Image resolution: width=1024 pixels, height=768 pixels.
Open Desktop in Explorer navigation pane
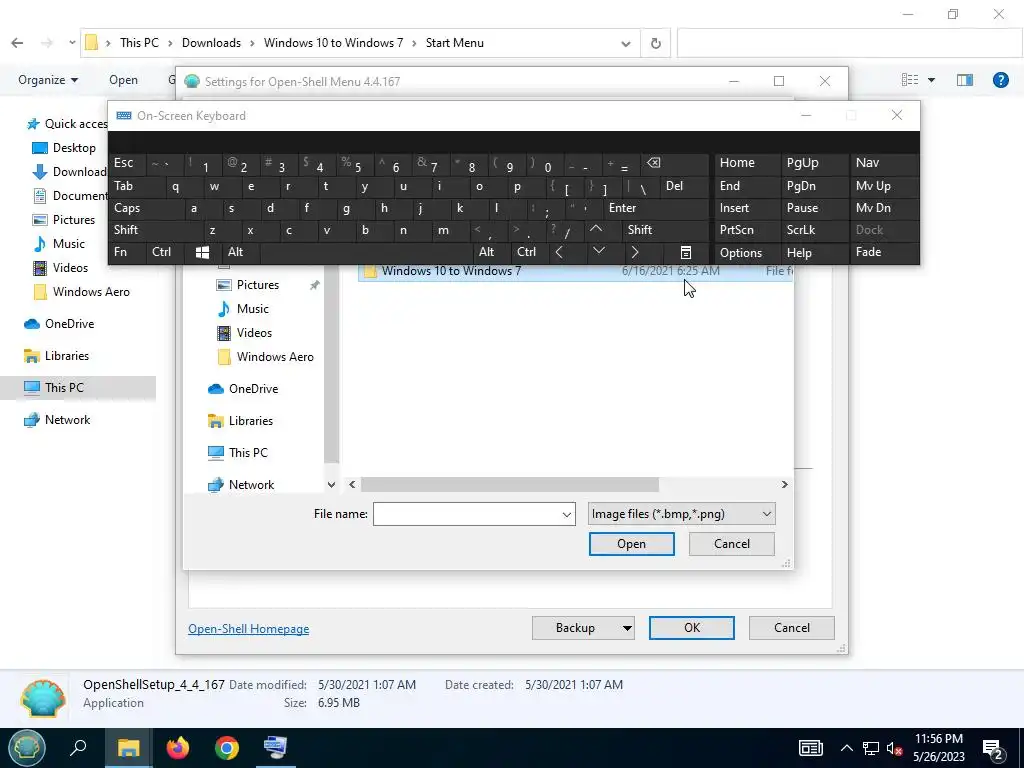(x=74, y=148)
